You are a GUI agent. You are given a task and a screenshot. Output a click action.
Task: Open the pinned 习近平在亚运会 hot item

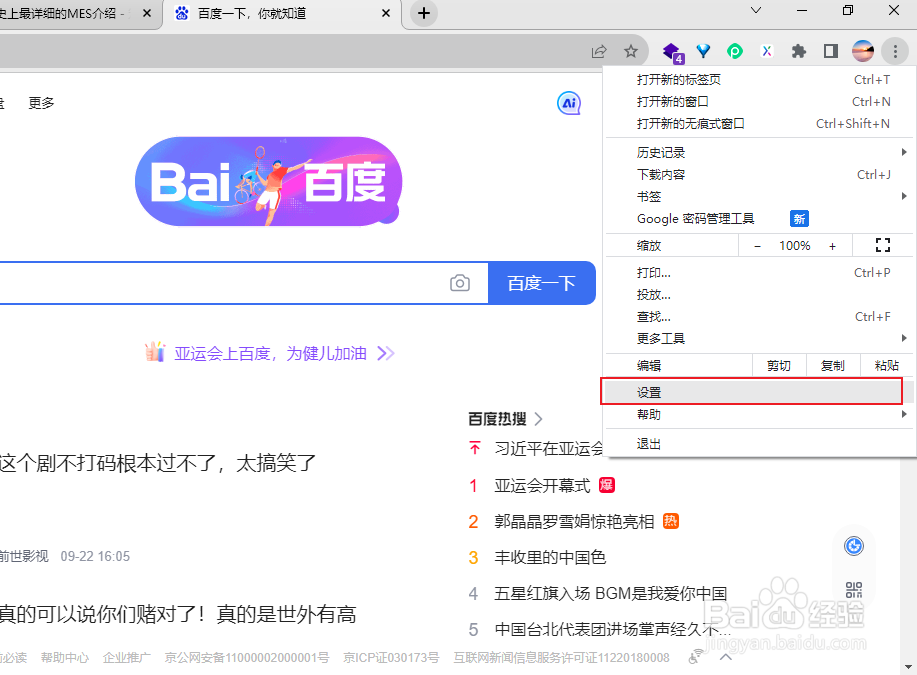(549, 449)
